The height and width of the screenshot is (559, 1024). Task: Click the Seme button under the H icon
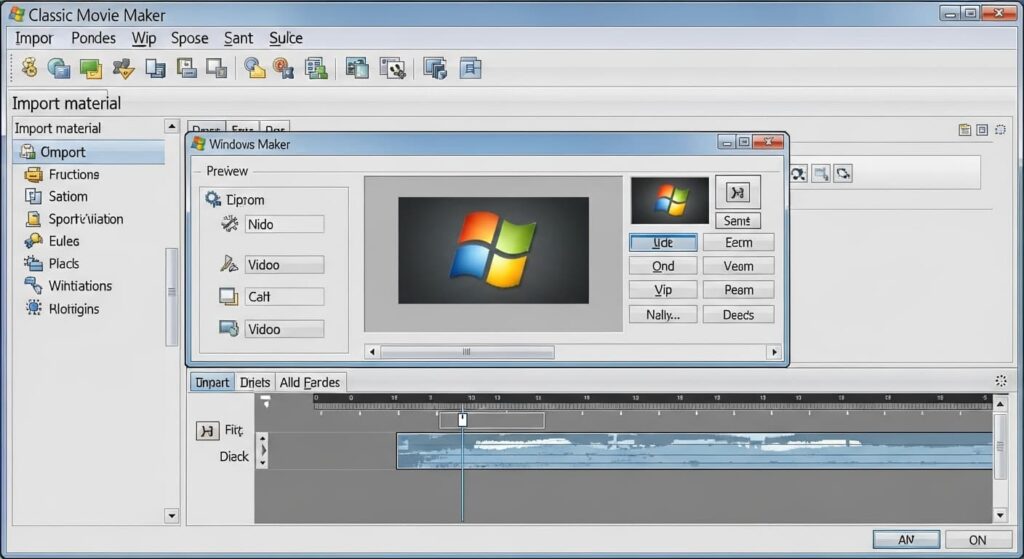click(x=737, y=221)
